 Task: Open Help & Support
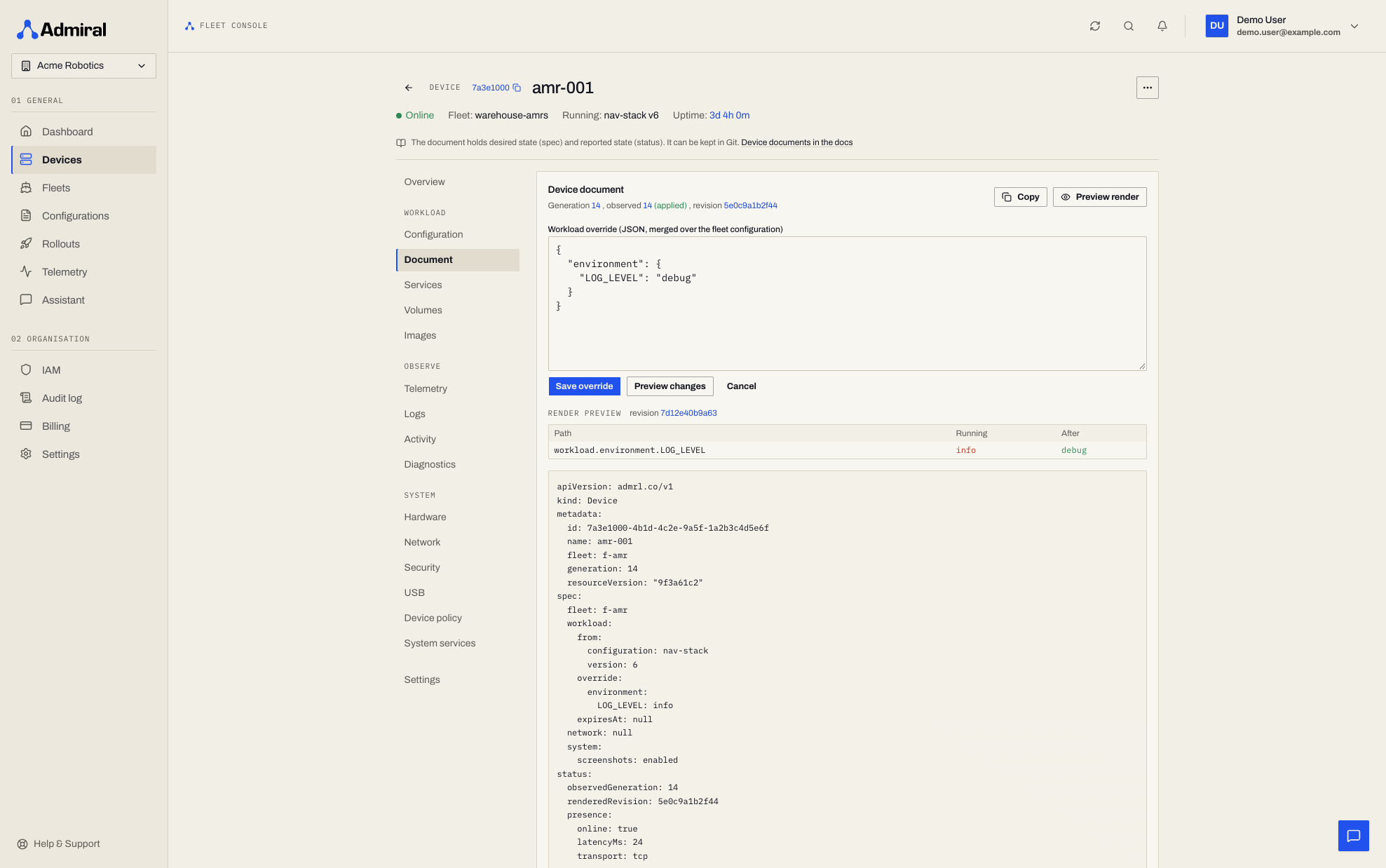tap(59, 843)
